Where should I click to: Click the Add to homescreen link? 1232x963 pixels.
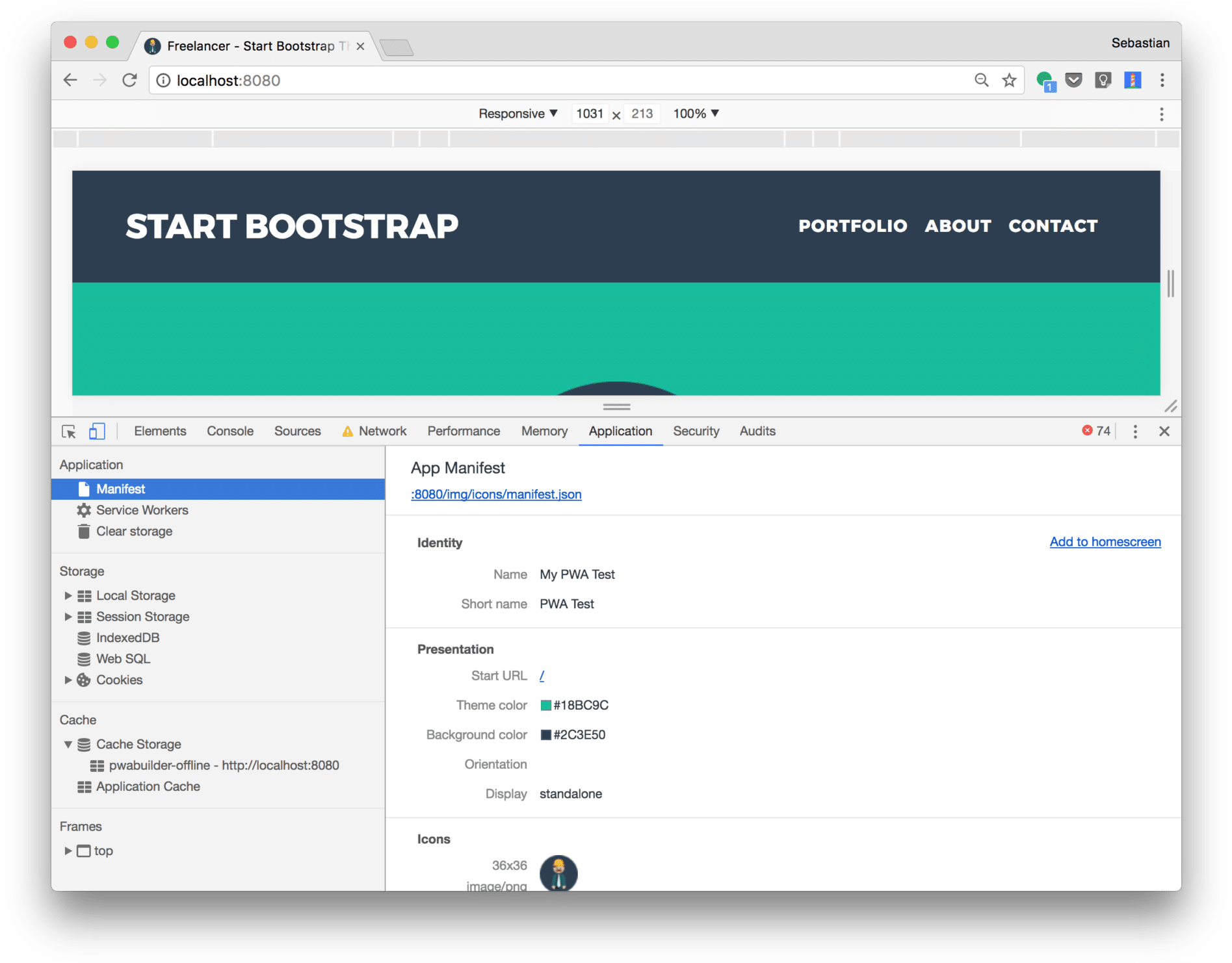click(1105, 542)
